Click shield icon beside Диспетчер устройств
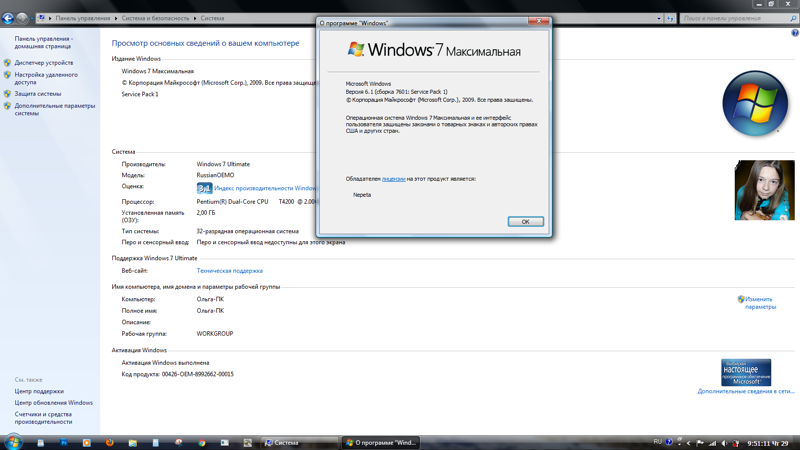This screenshot has width=800, height=450. (7, 63)
